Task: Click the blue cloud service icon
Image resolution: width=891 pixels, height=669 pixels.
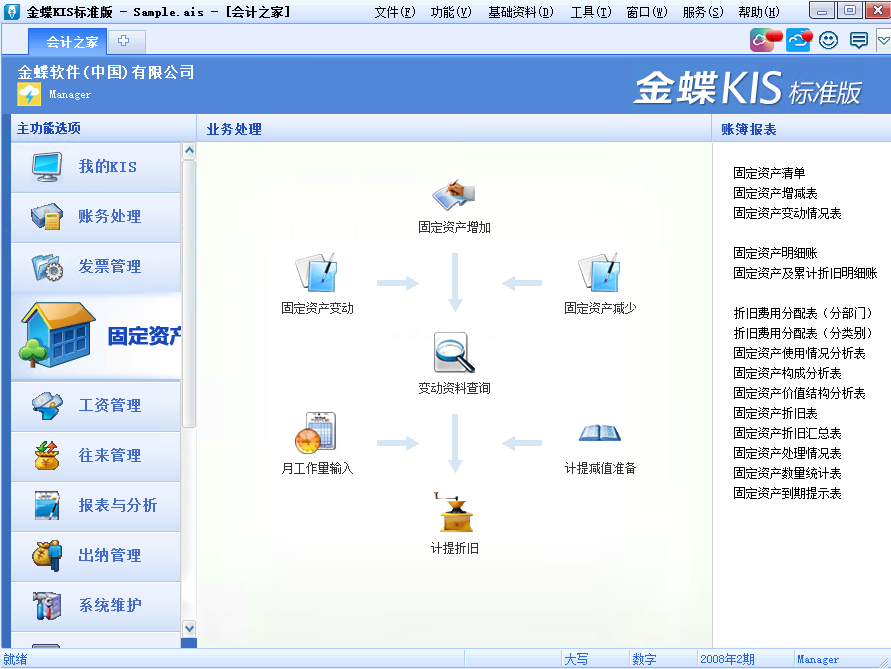Action: (x=798, y=40)
